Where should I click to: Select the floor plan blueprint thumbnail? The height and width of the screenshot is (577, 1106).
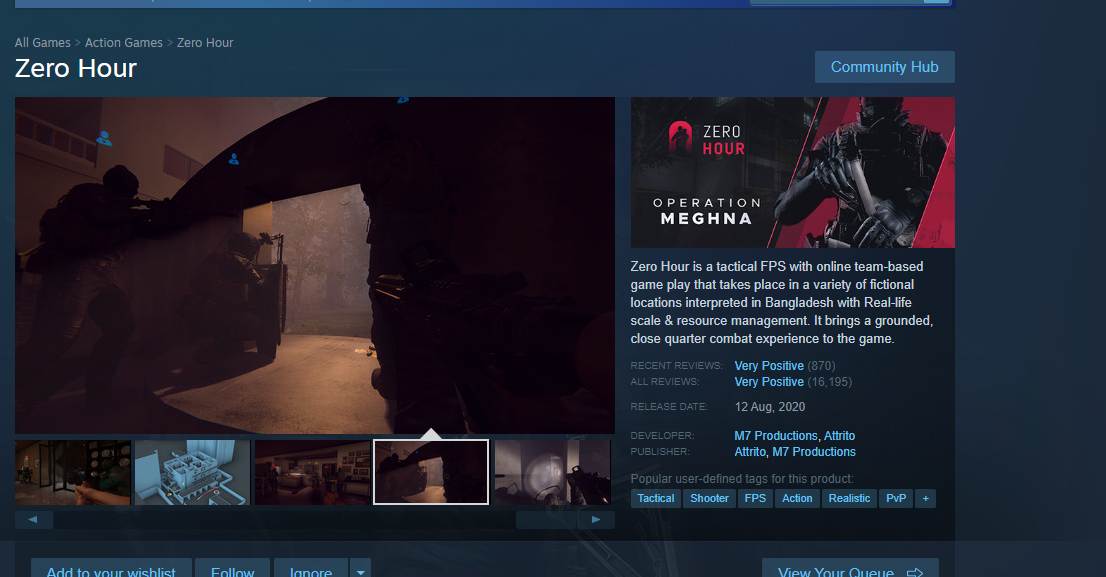(192, 472)
